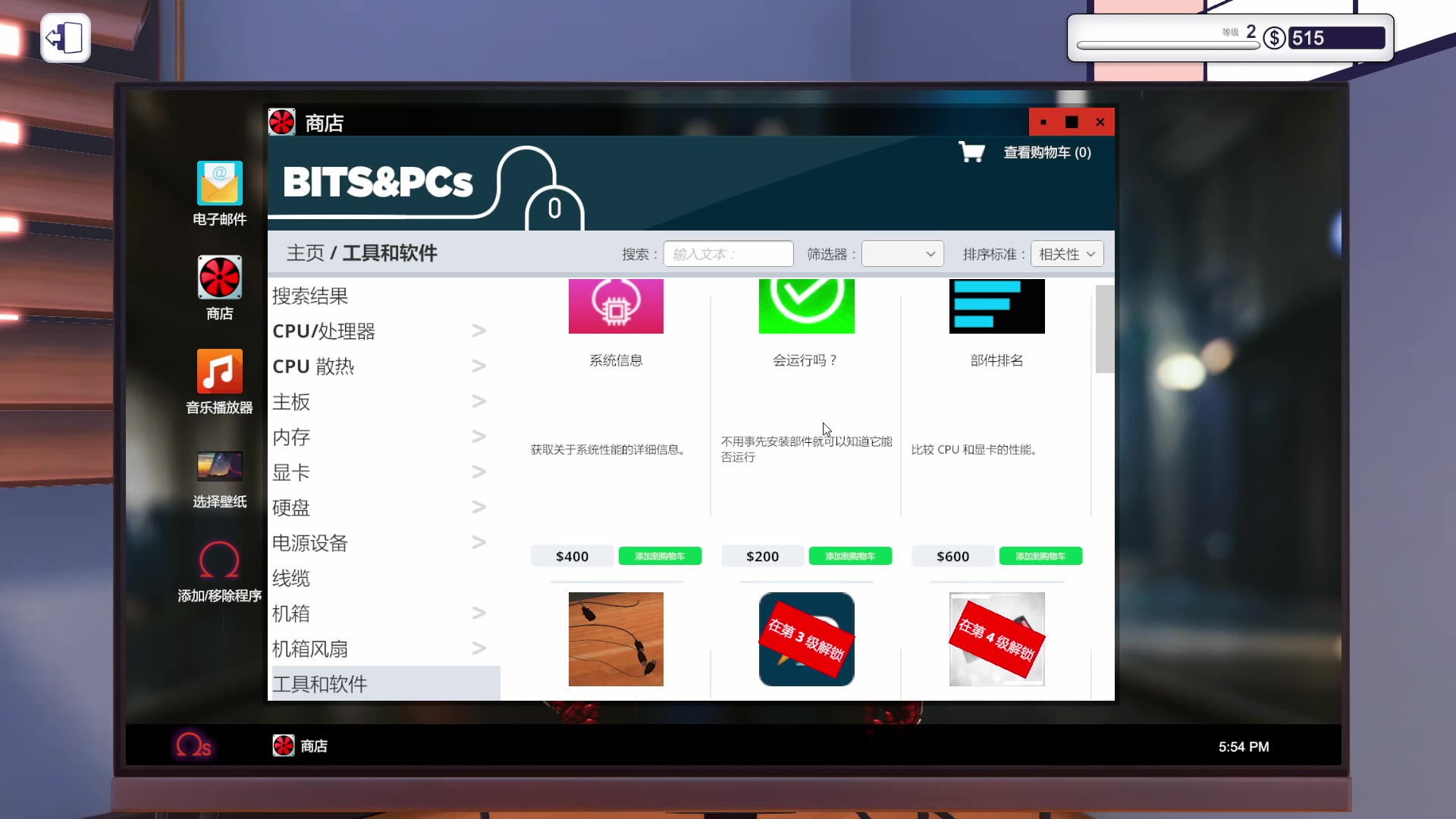The width and height of the screenshot is (1456, 819).
Task: Click the level experience progress bar
Action: click(x=1168, y=45)
